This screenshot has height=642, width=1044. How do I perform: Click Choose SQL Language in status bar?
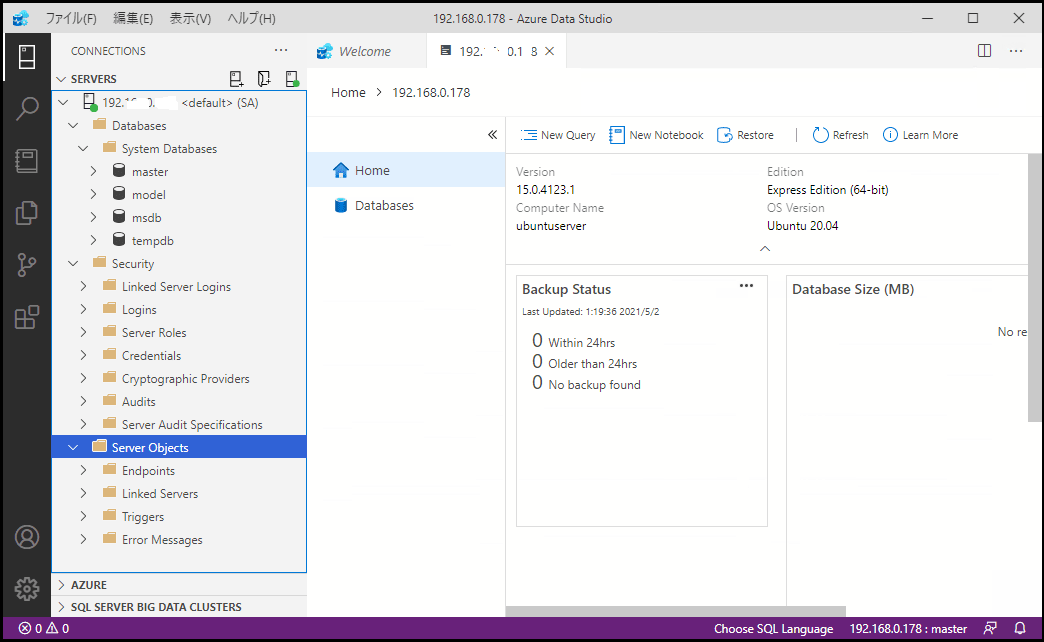point(773,628)
